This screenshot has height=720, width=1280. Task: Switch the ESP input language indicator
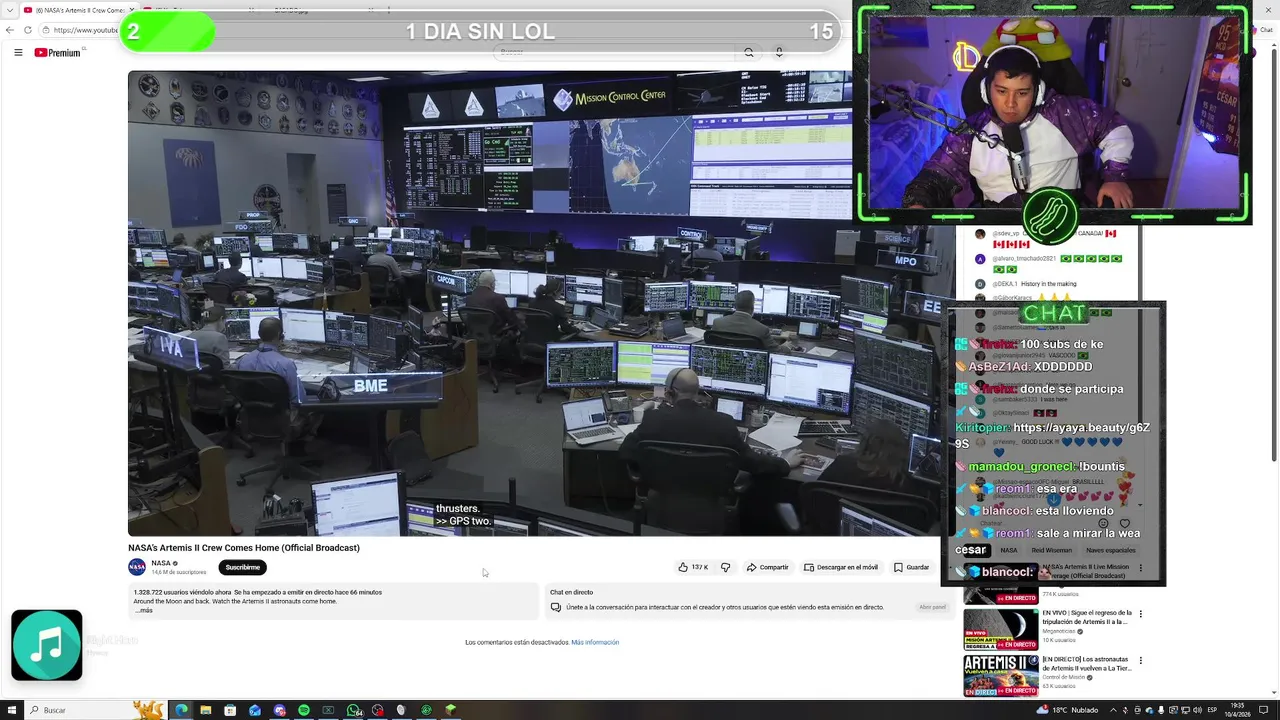click(x=1213, y=710)
